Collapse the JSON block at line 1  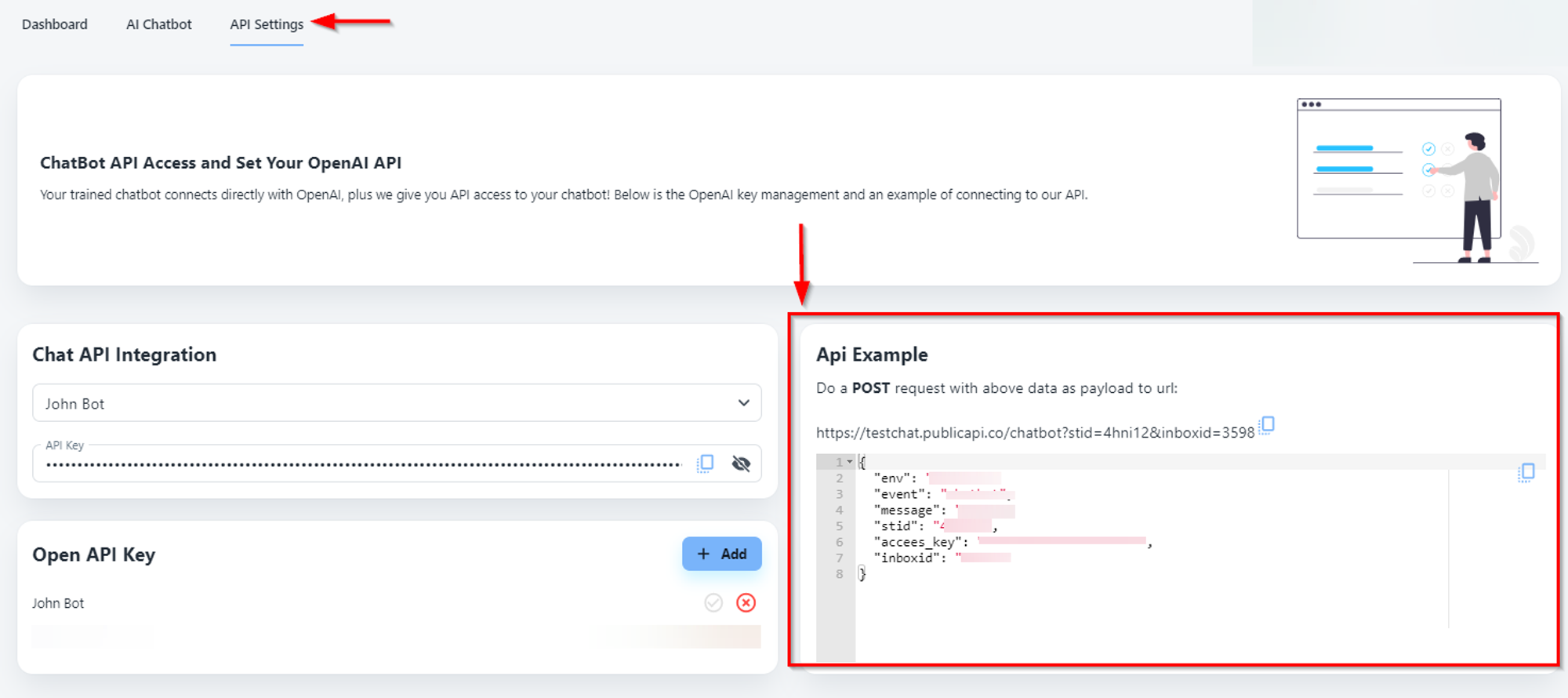click(850, 462)
